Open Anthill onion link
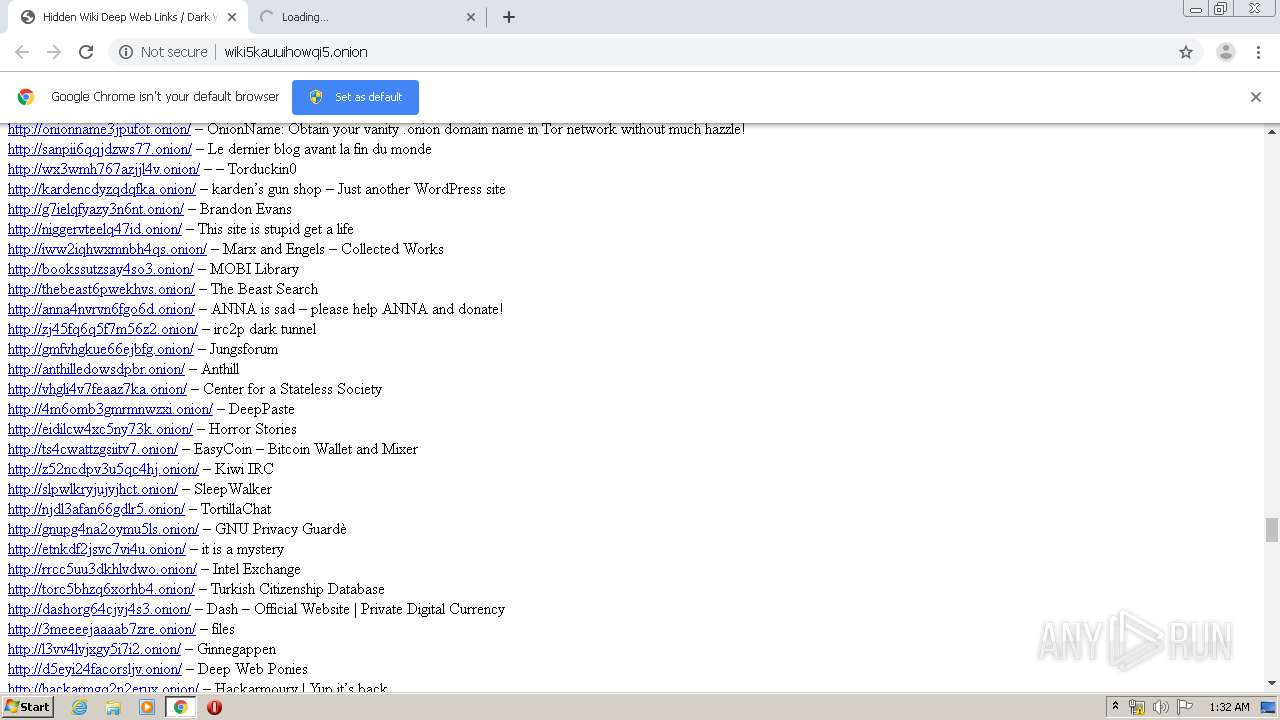This screenshot has width=1280, height=720. [x=96, y=369]
